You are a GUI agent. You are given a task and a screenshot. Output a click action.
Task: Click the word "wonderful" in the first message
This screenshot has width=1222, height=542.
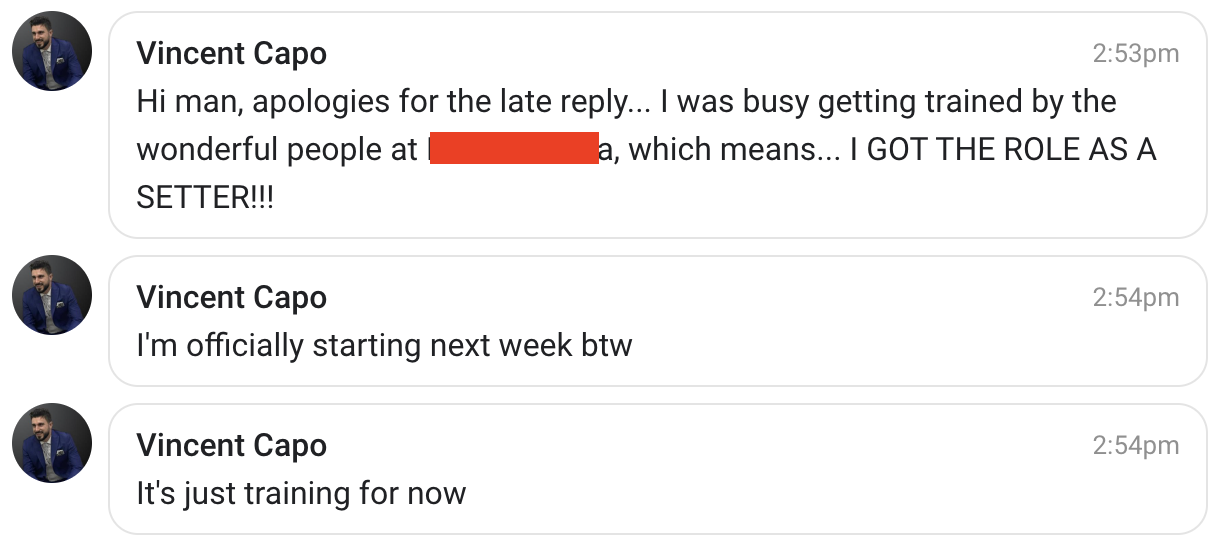207,150
